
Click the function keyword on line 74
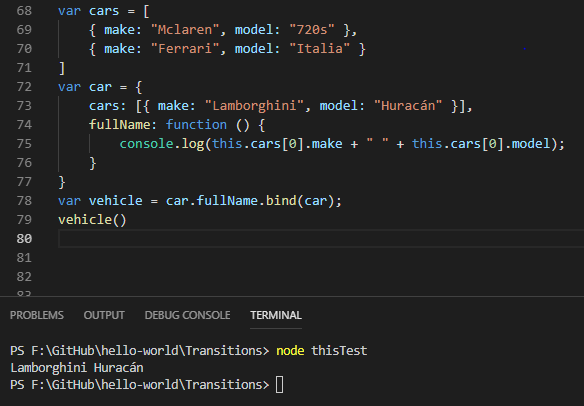point(196,125)
